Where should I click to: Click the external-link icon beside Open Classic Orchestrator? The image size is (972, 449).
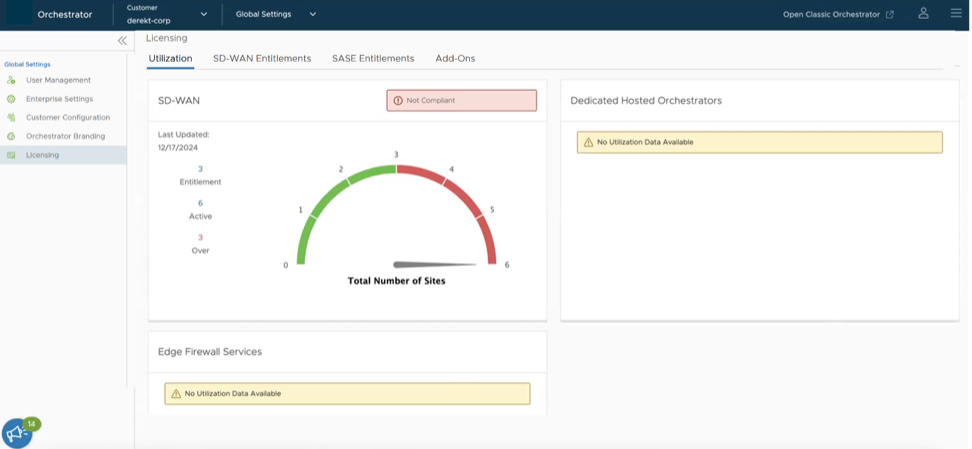890,14
